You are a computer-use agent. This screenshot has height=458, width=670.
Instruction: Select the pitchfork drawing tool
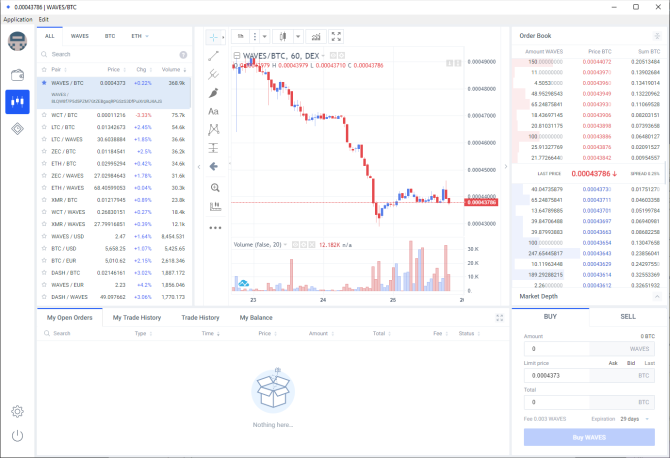point(213,74)
